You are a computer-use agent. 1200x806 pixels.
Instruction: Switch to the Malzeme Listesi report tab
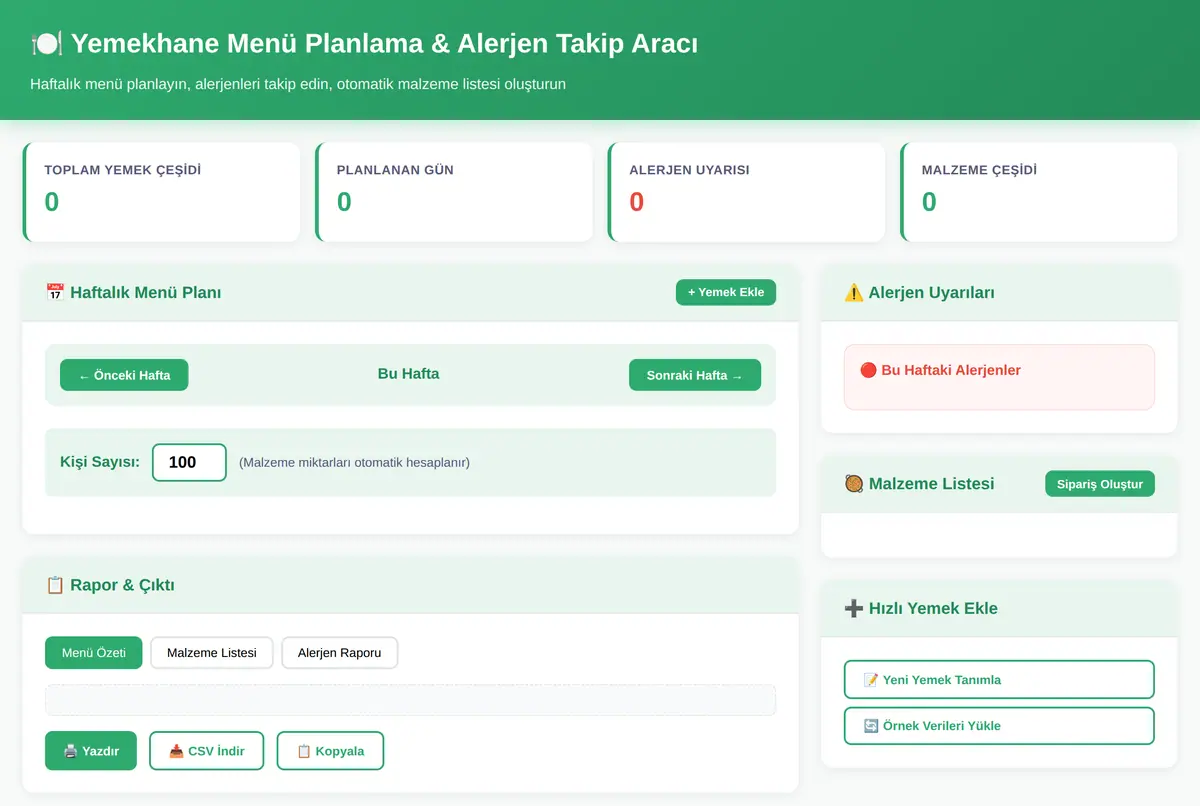[x=212, y=653]
